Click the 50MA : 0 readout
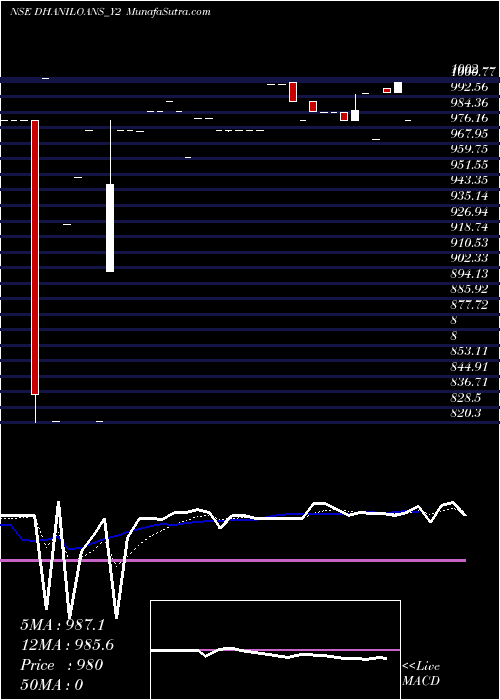This screenshot has width=500, height=700. (x=52, y=684)
